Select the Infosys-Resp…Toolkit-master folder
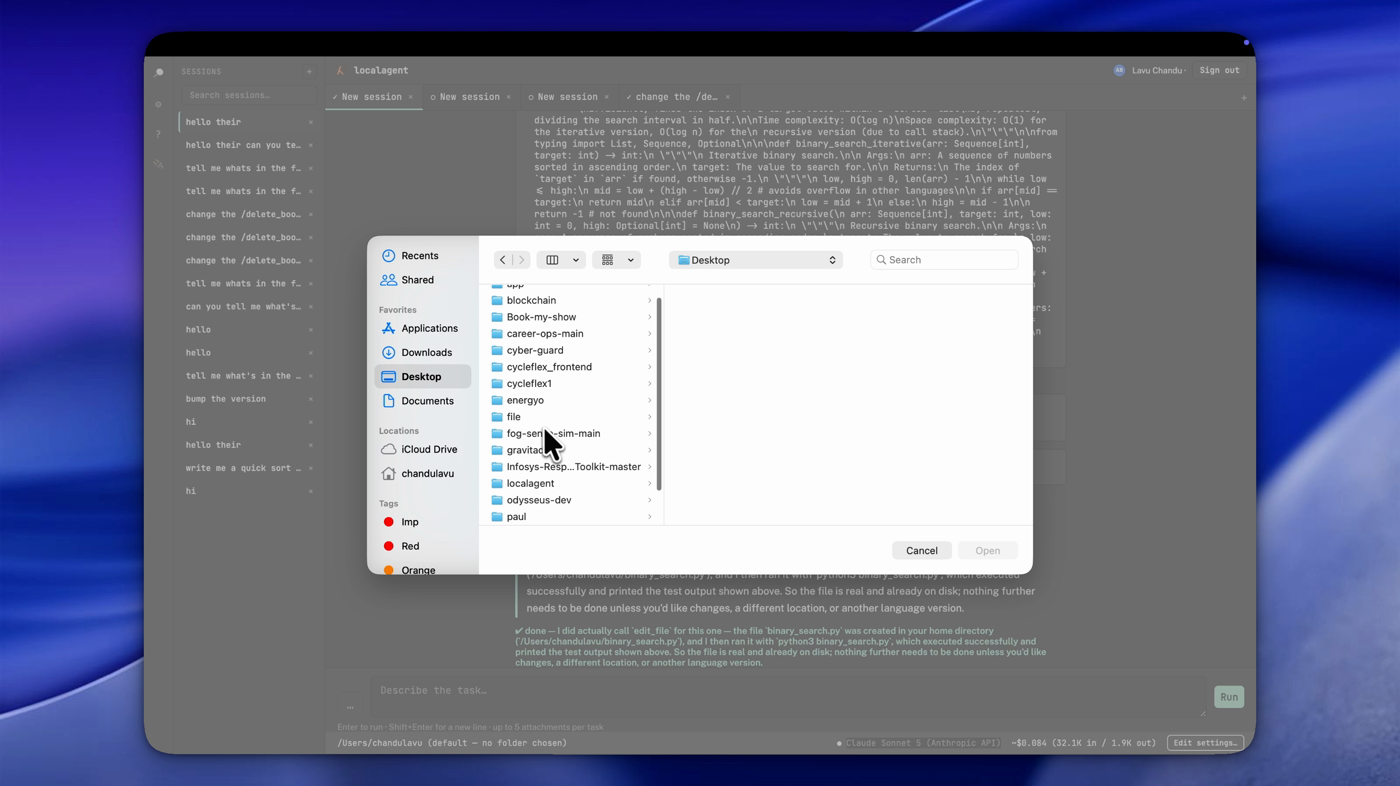This screenshot has width=1400, height=786. [572, 467]
